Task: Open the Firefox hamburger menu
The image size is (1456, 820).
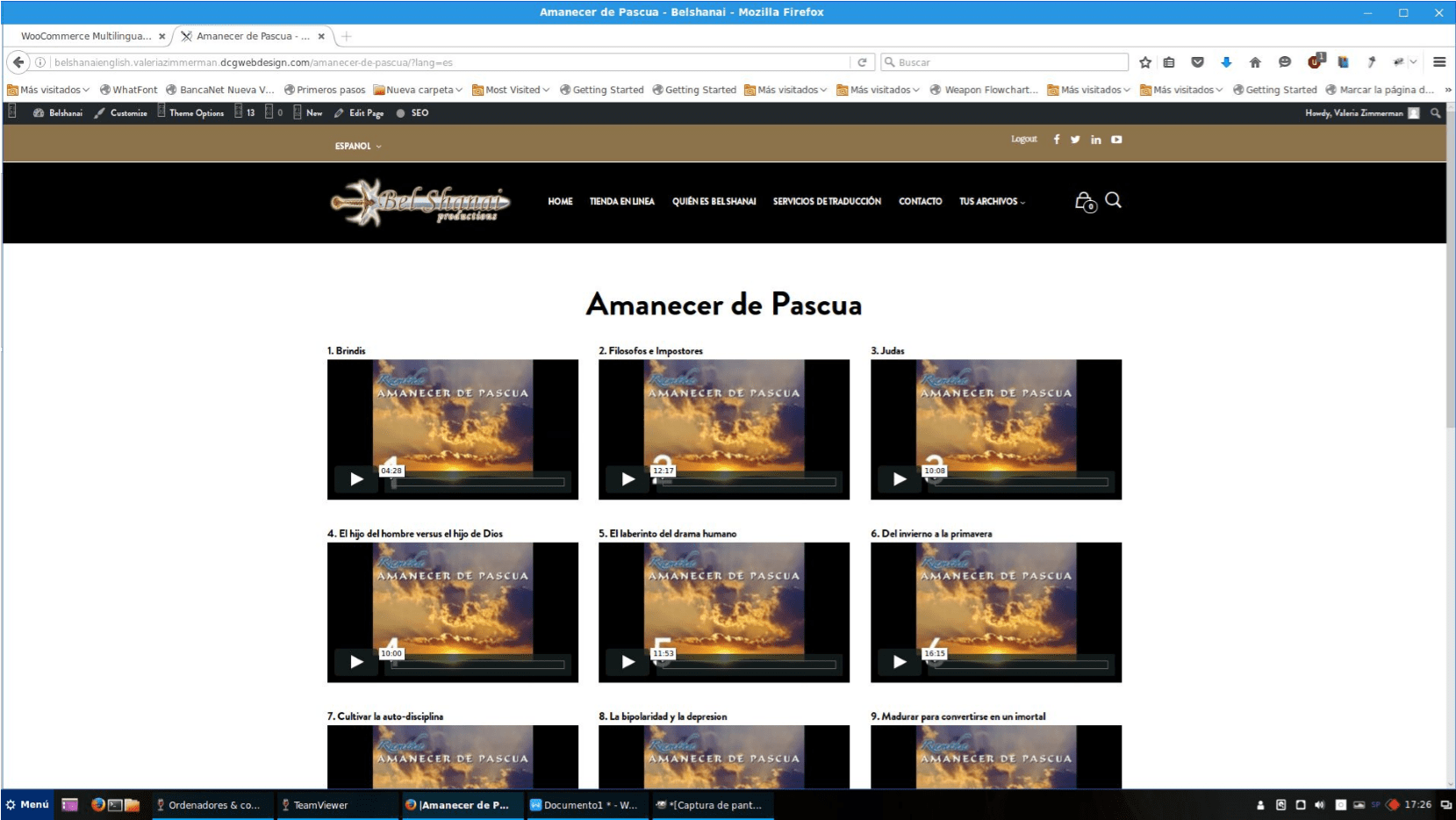Action: 1439,62
